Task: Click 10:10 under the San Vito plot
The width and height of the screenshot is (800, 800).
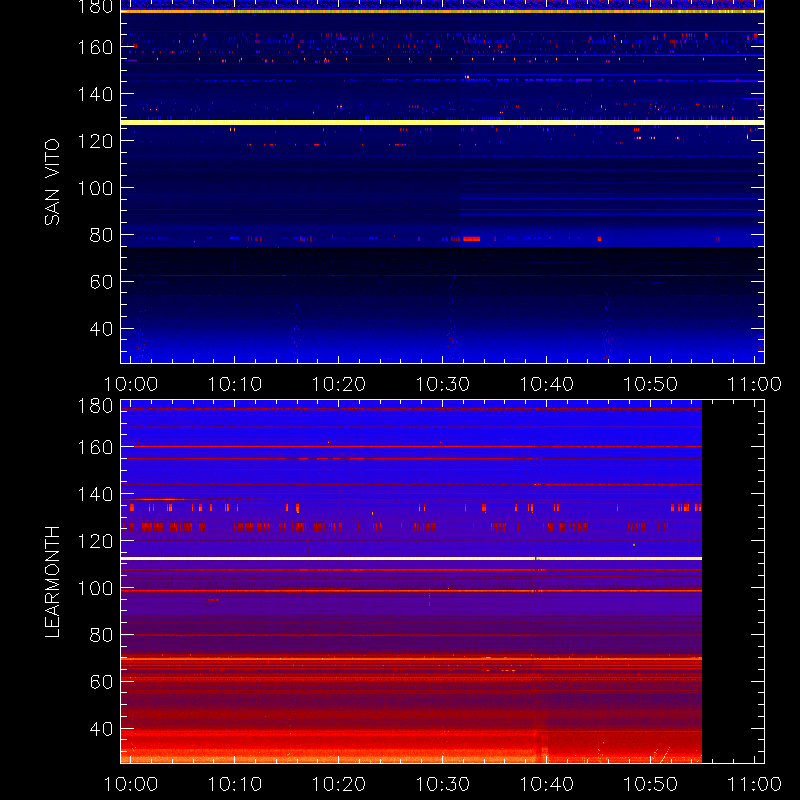Action: [235, 384]
